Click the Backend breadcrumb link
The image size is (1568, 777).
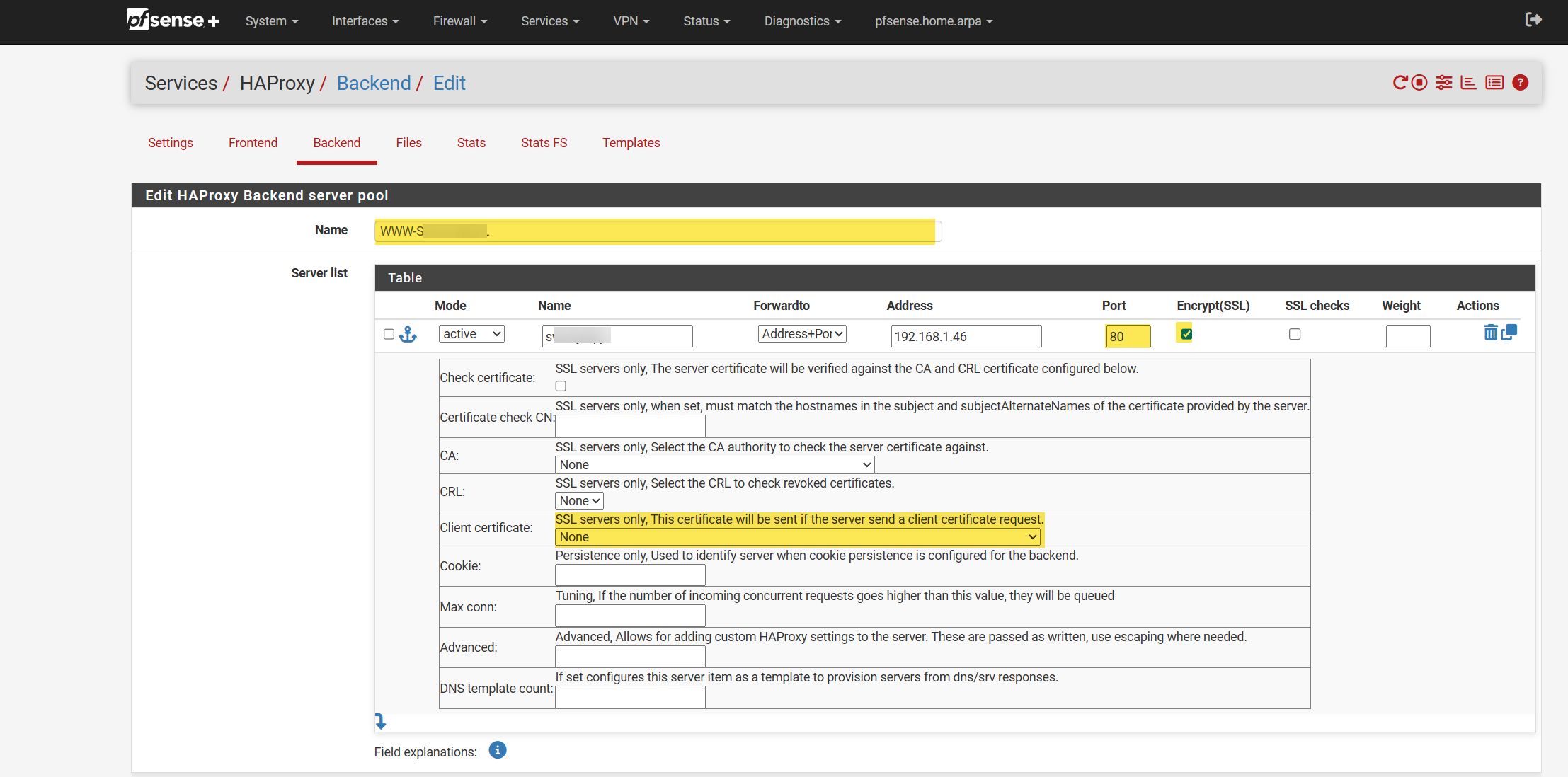(x=374, y=84)
